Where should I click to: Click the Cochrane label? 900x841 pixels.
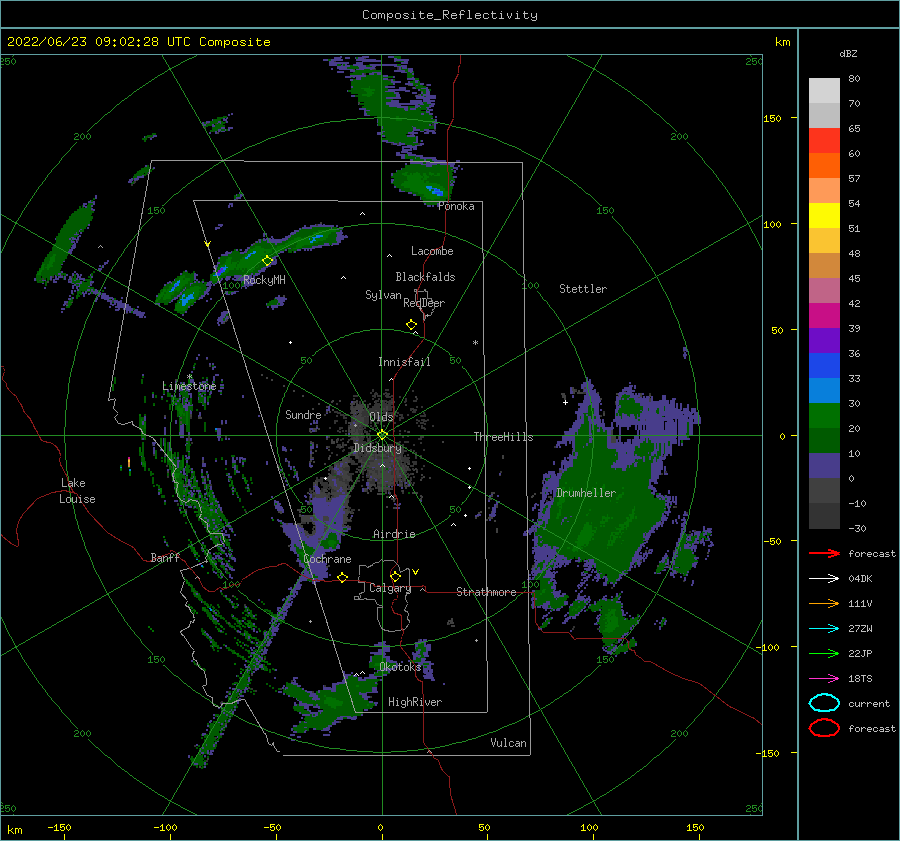327,559
